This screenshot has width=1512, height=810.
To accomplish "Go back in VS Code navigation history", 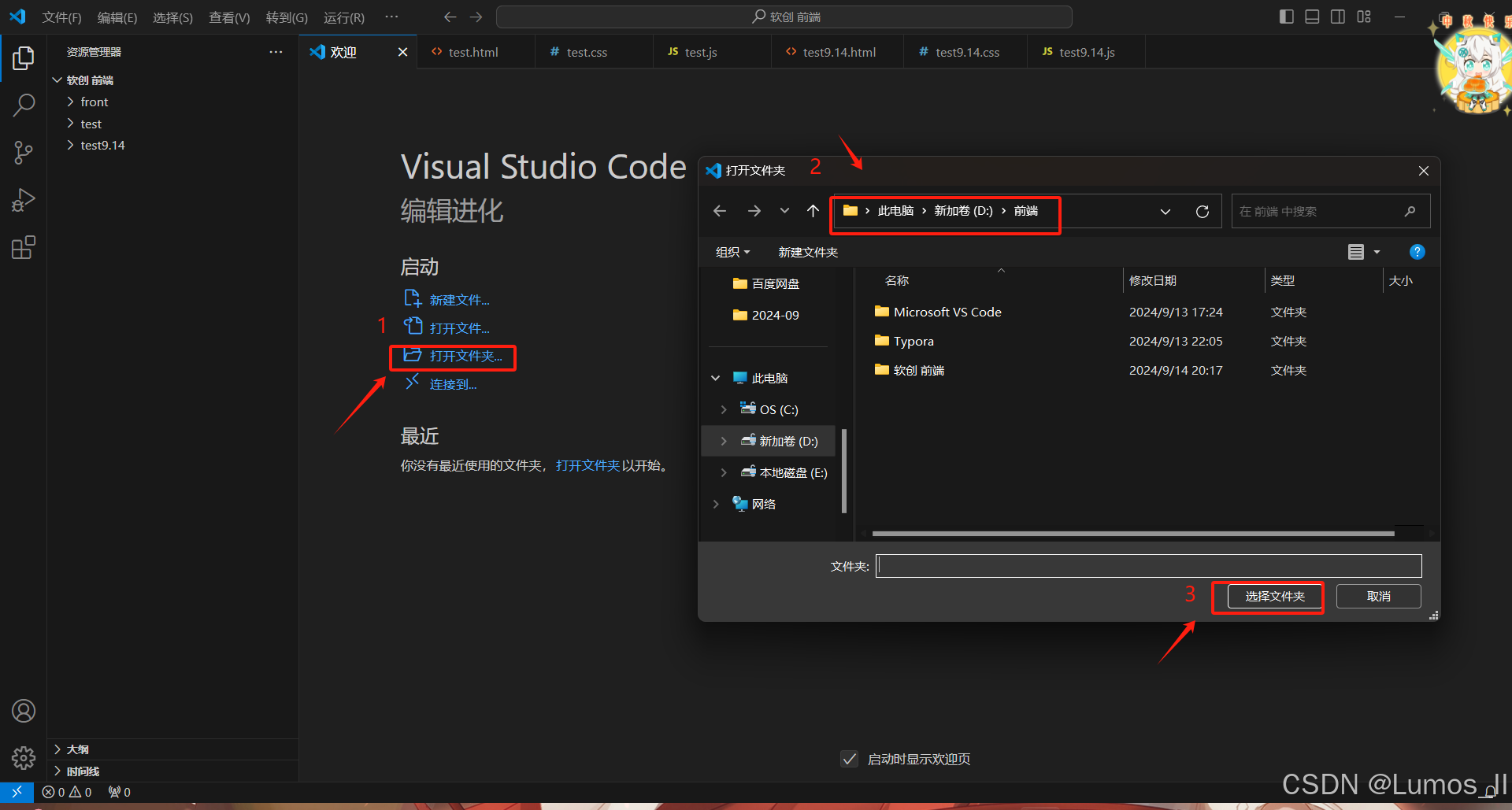I will [450, 17].
